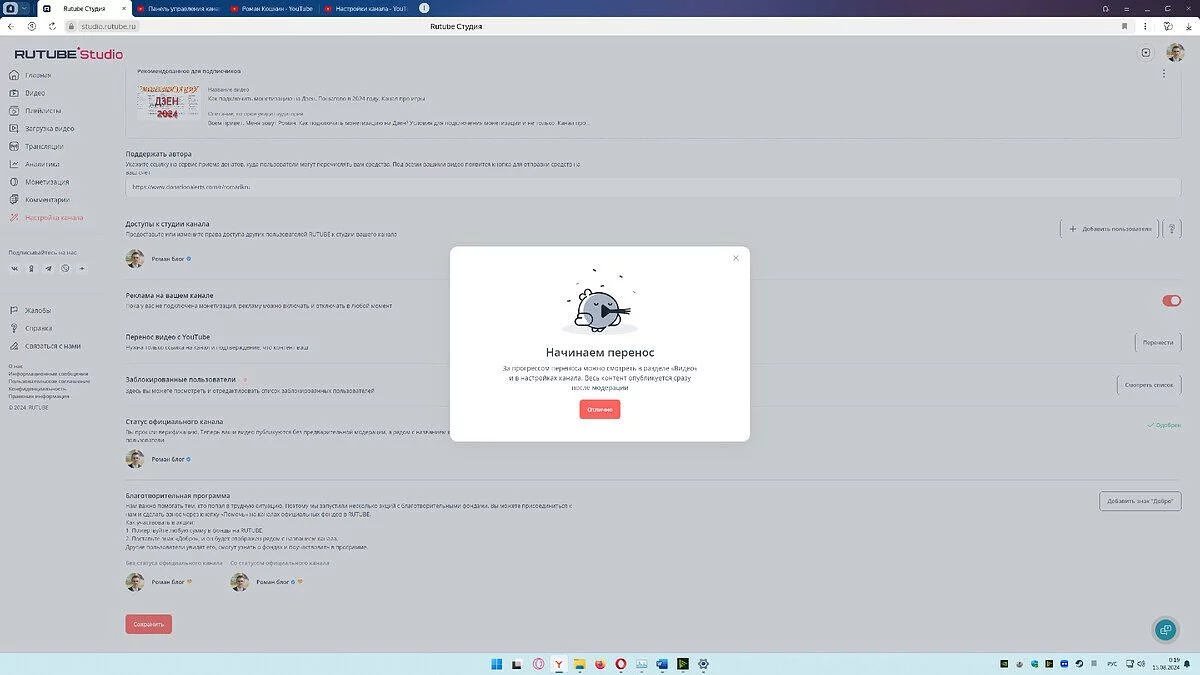This screenshot has width=1200, height=675.
Task: Switch to 'Настройки канала - YouTube' tab
Action: (366, 9)
